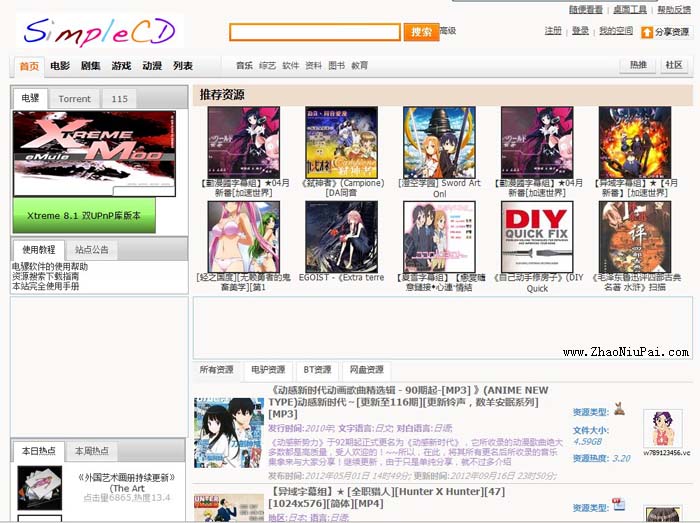Image resolution: width=700 pixels, height=523 pixels.
Task: Switch to the 本日热点 tab
Action: (x=39, y=451)
